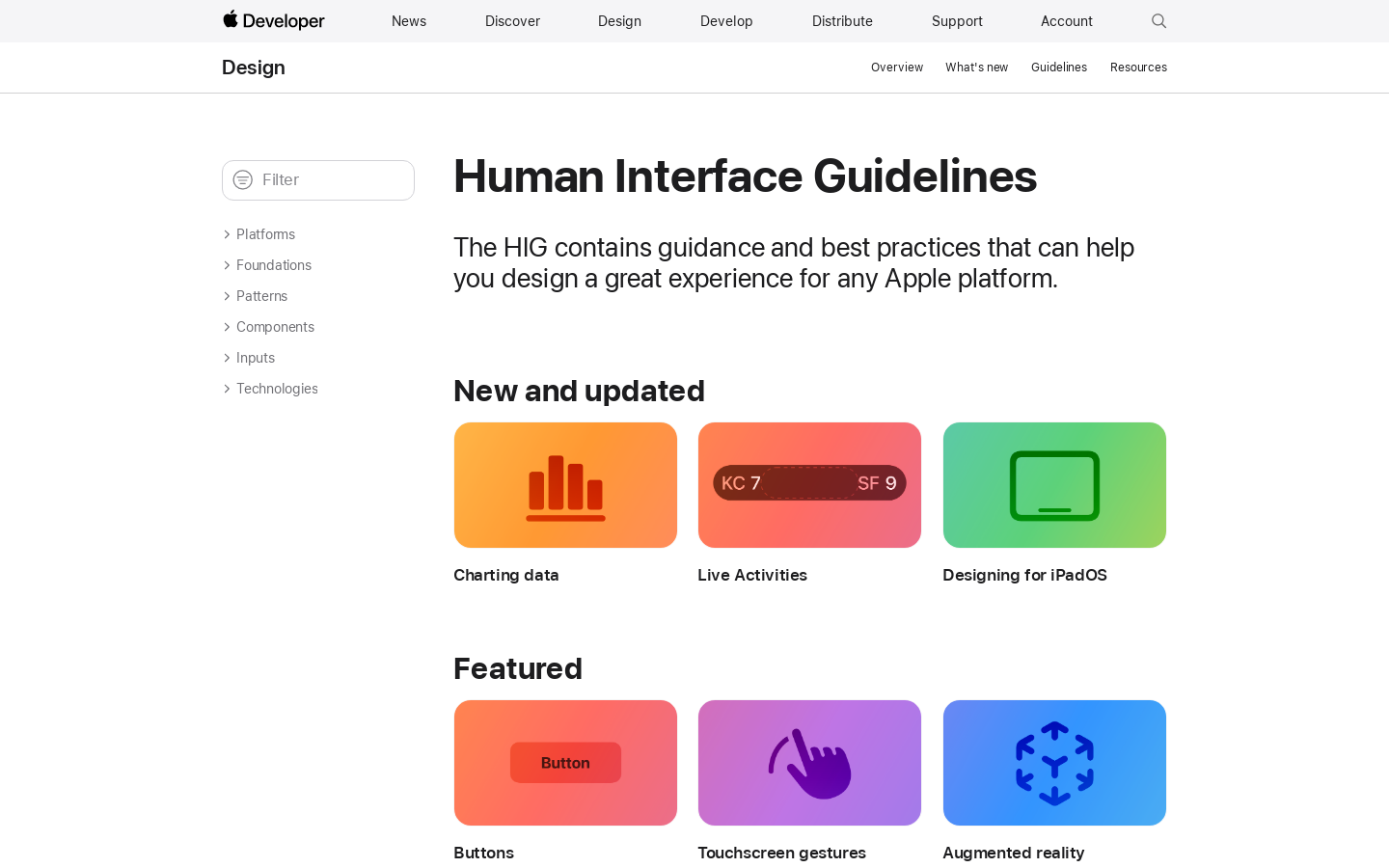Screen dimensions: 1389x868
Task: Click the Live Activities scoreboard thumbnail
Action: [809, 485]
